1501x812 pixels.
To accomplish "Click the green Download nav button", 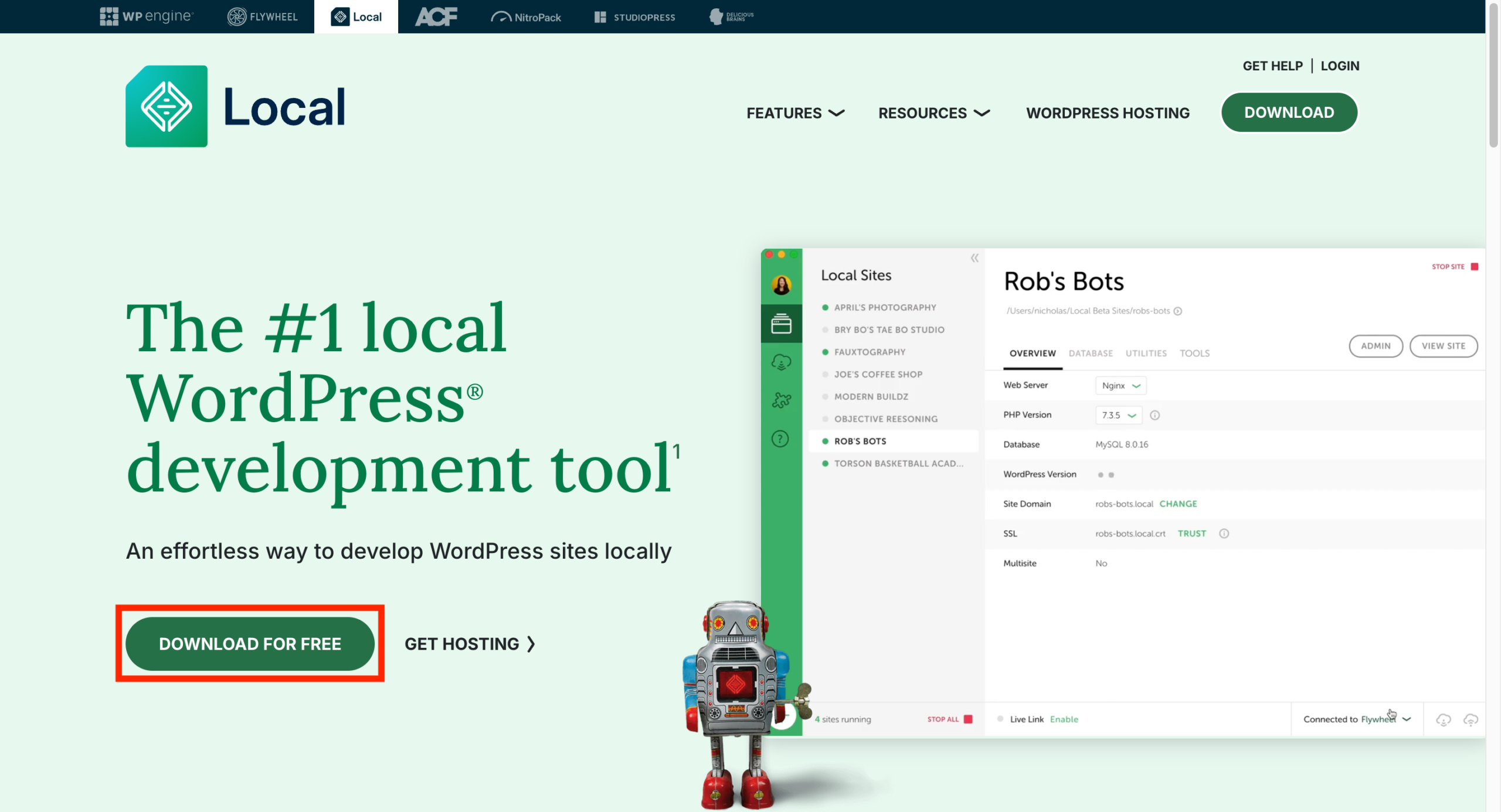I will point(1289,113).
